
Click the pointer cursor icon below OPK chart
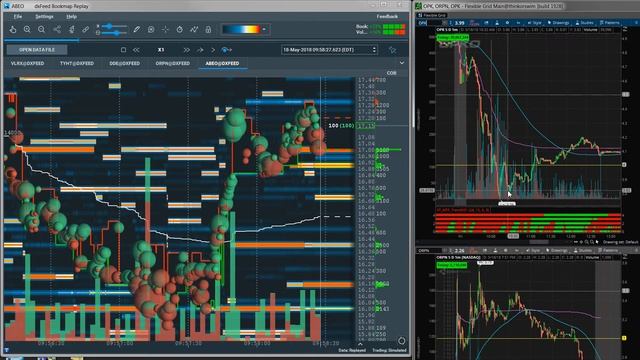tap(597, 242)
